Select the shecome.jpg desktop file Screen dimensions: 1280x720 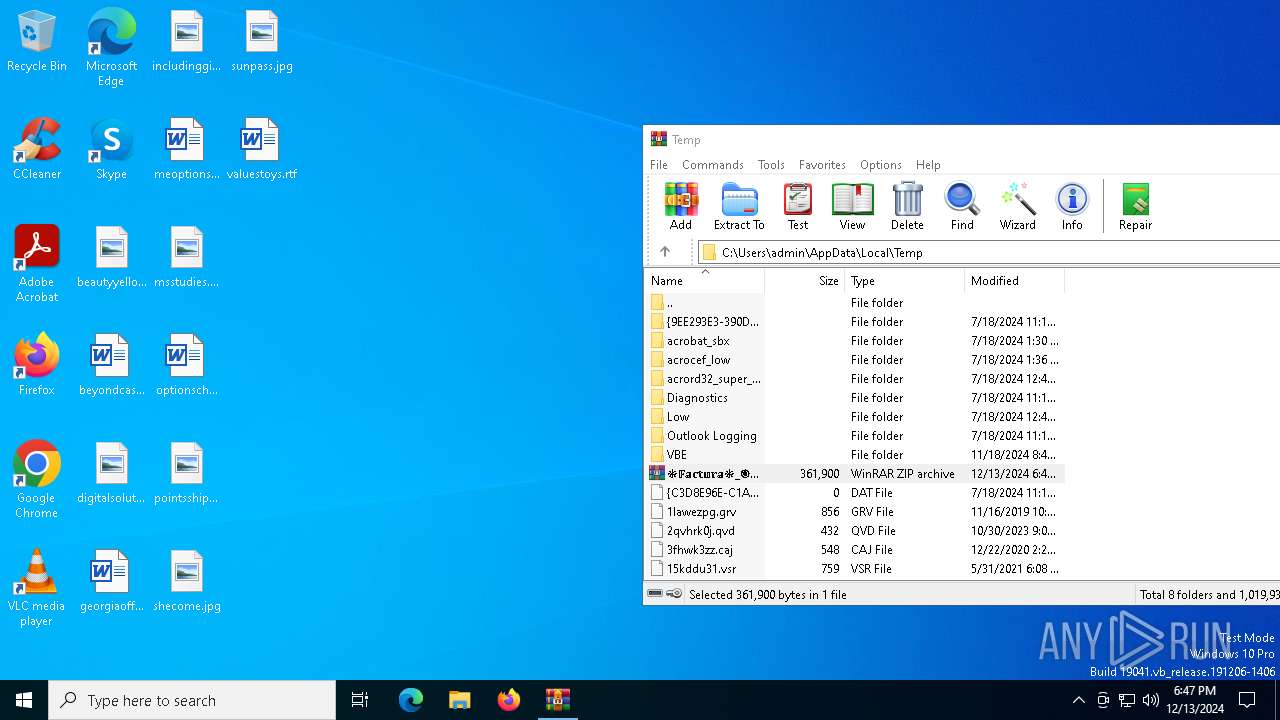point(187,581)
